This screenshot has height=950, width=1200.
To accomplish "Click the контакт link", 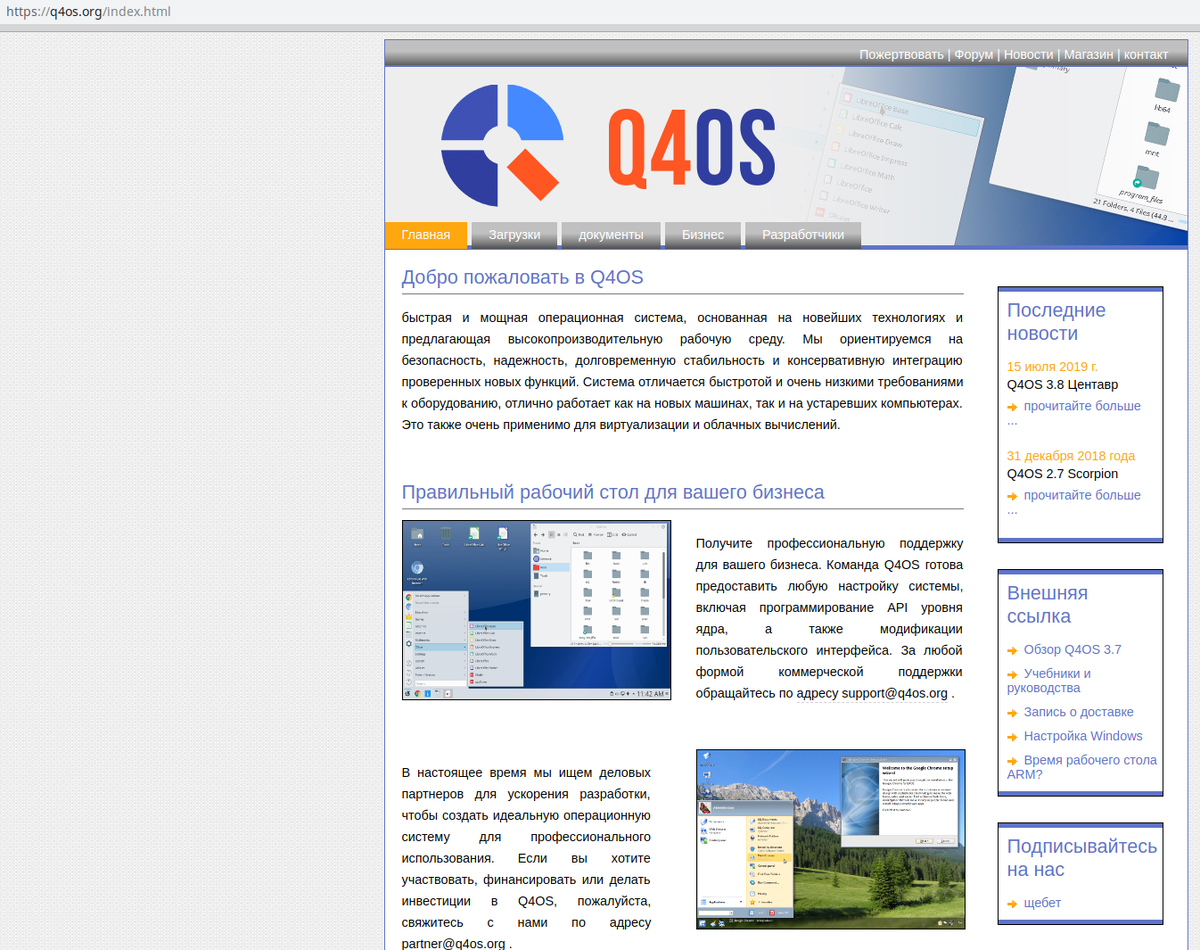I will [1146, 54].
